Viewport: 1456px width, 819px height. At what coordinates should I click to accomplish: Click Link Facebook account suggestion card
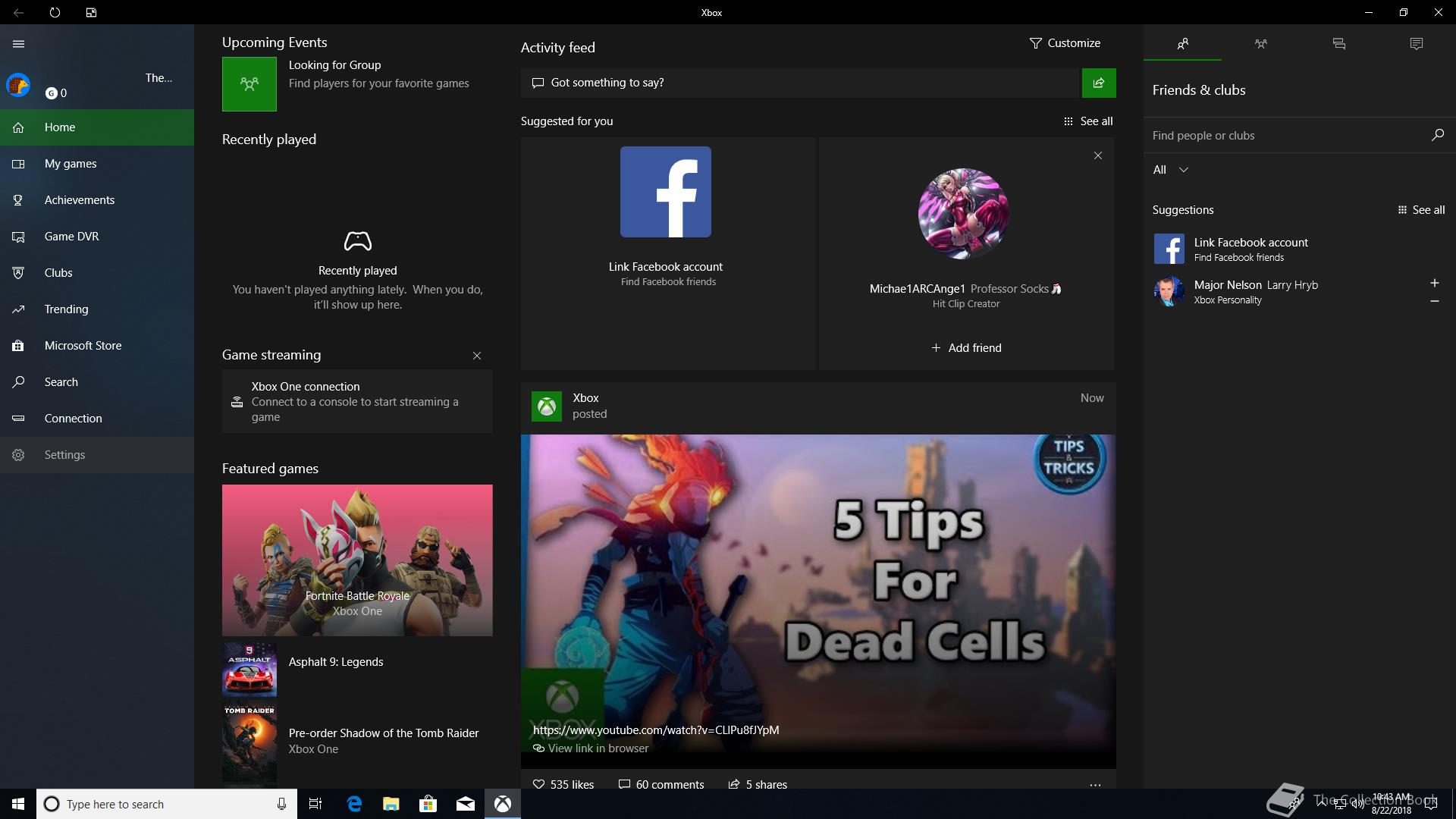[667, 253]
